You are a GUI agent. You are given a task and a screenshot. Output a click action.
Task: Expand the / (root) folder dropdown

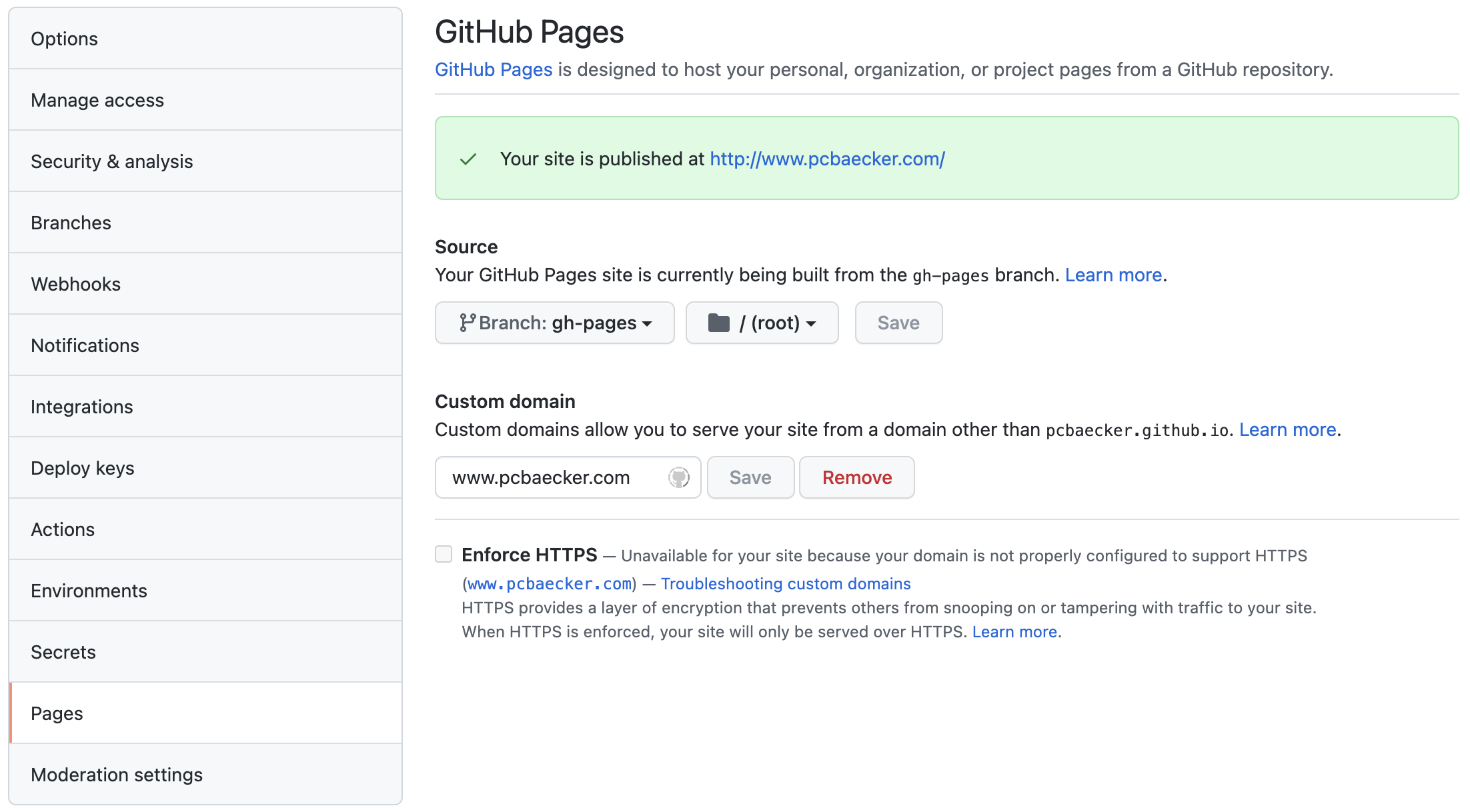(762, 323)
